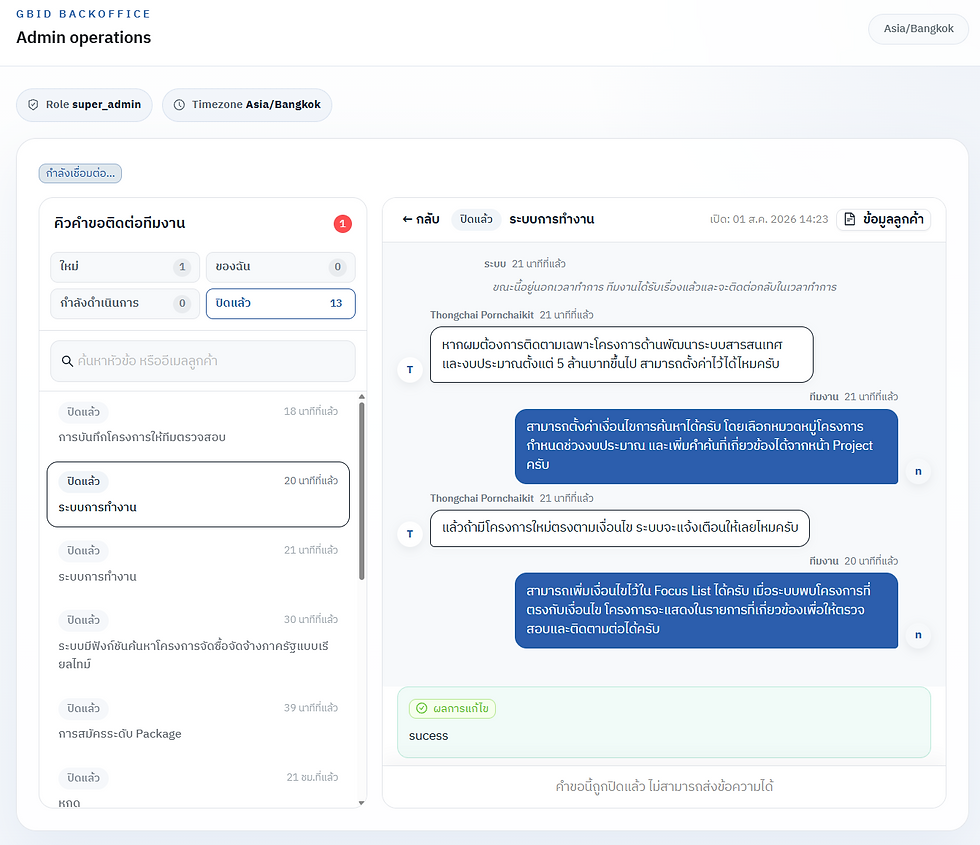This screenshot has width=980, height=845.
Task: Click the 39 นาทีที่แล้ว timestamp in the list
Action: point(311,708)
